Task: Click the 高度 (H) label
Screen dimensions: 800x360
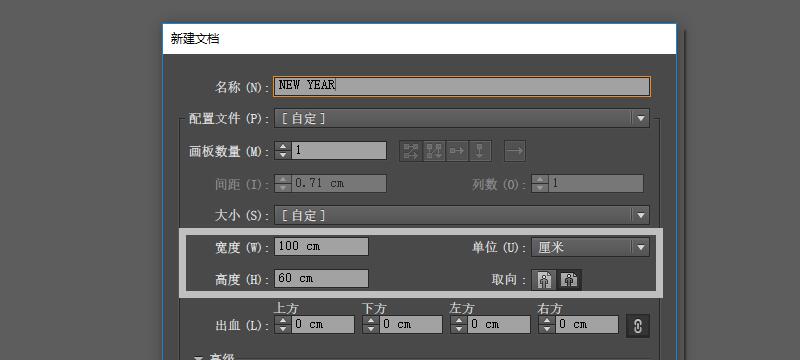Action: (x=242, y=279)
